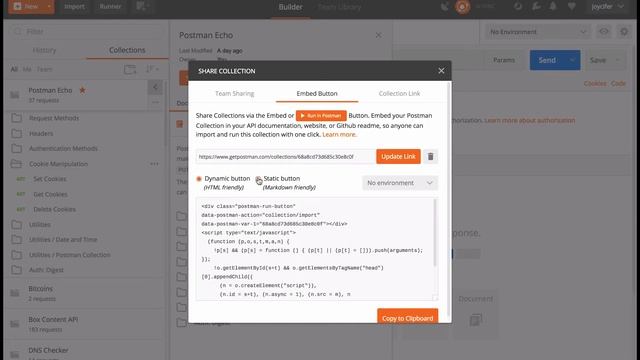Click the Document icon in response area
The width and height of the screenshot is (640, 360).
coord(476,320)
